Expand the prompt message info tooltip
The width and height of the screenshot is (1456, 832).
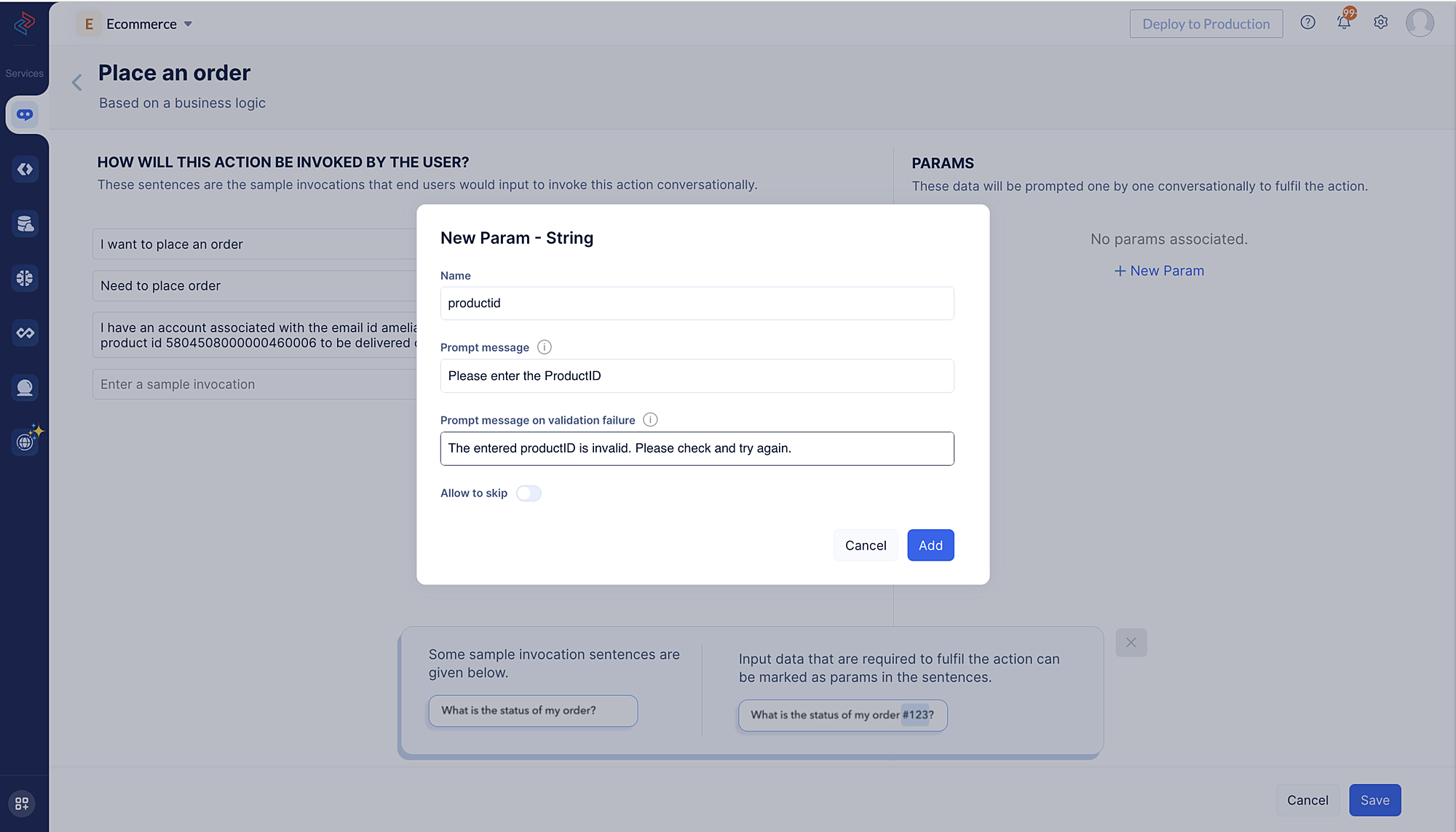coord(544,347)
